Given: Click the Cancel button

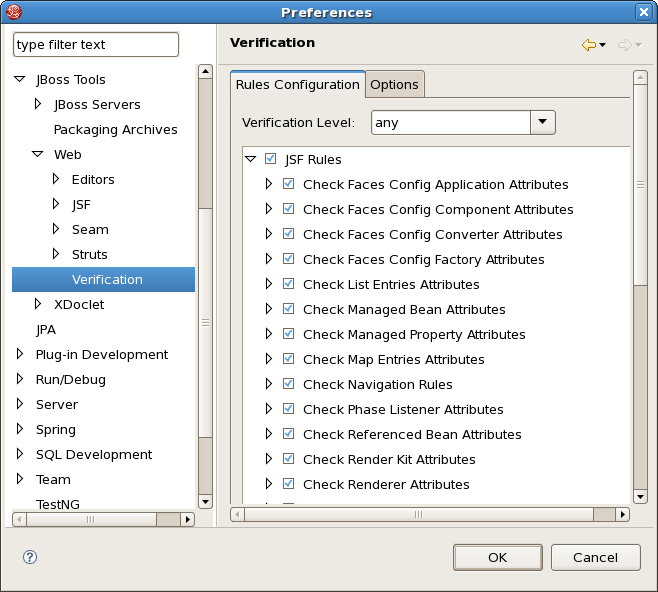Looking at the screenshot, I should coord(595,557).
